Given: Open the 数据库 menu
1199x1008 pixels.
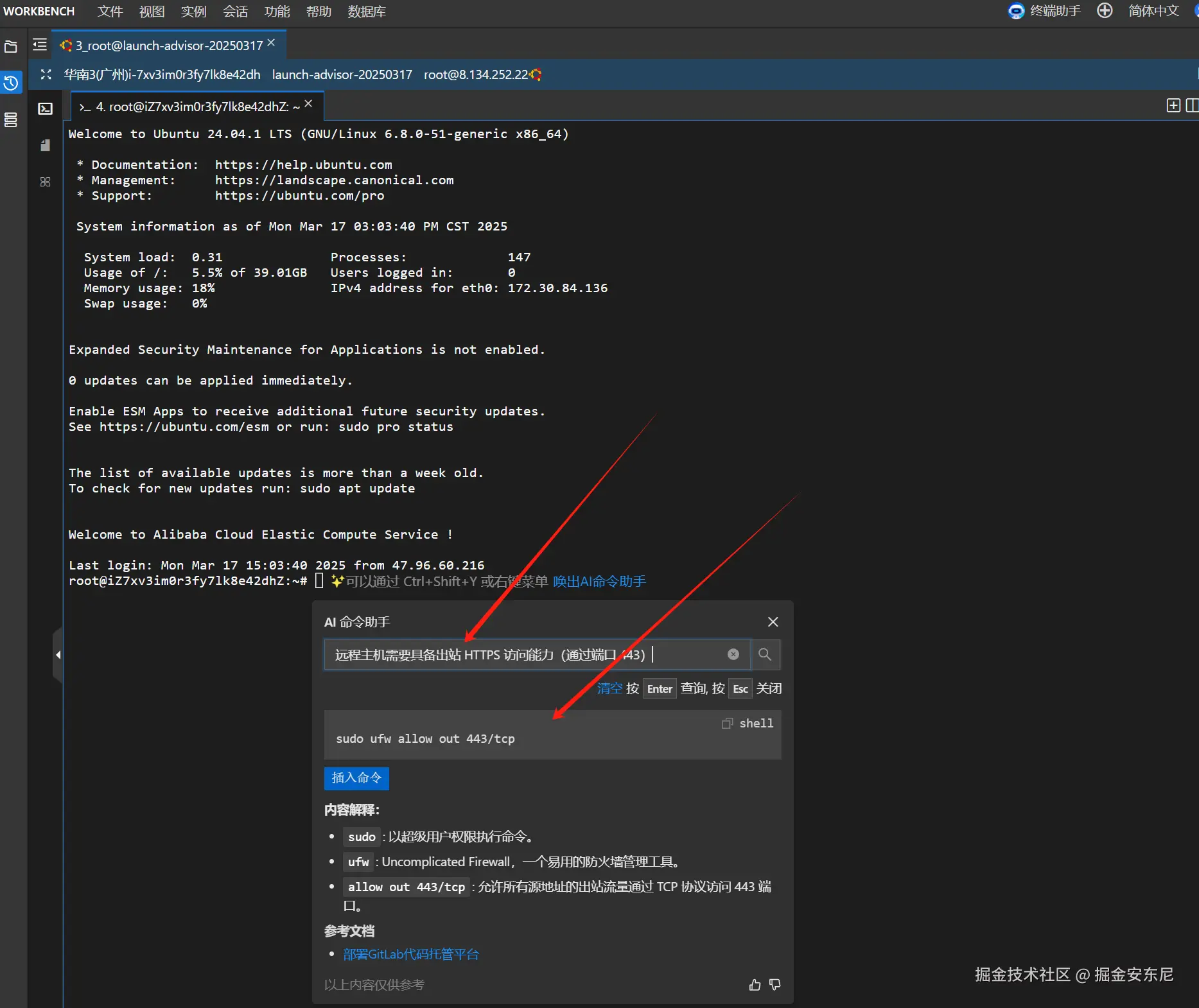Looking at the screenshot, I should (367, 12).
